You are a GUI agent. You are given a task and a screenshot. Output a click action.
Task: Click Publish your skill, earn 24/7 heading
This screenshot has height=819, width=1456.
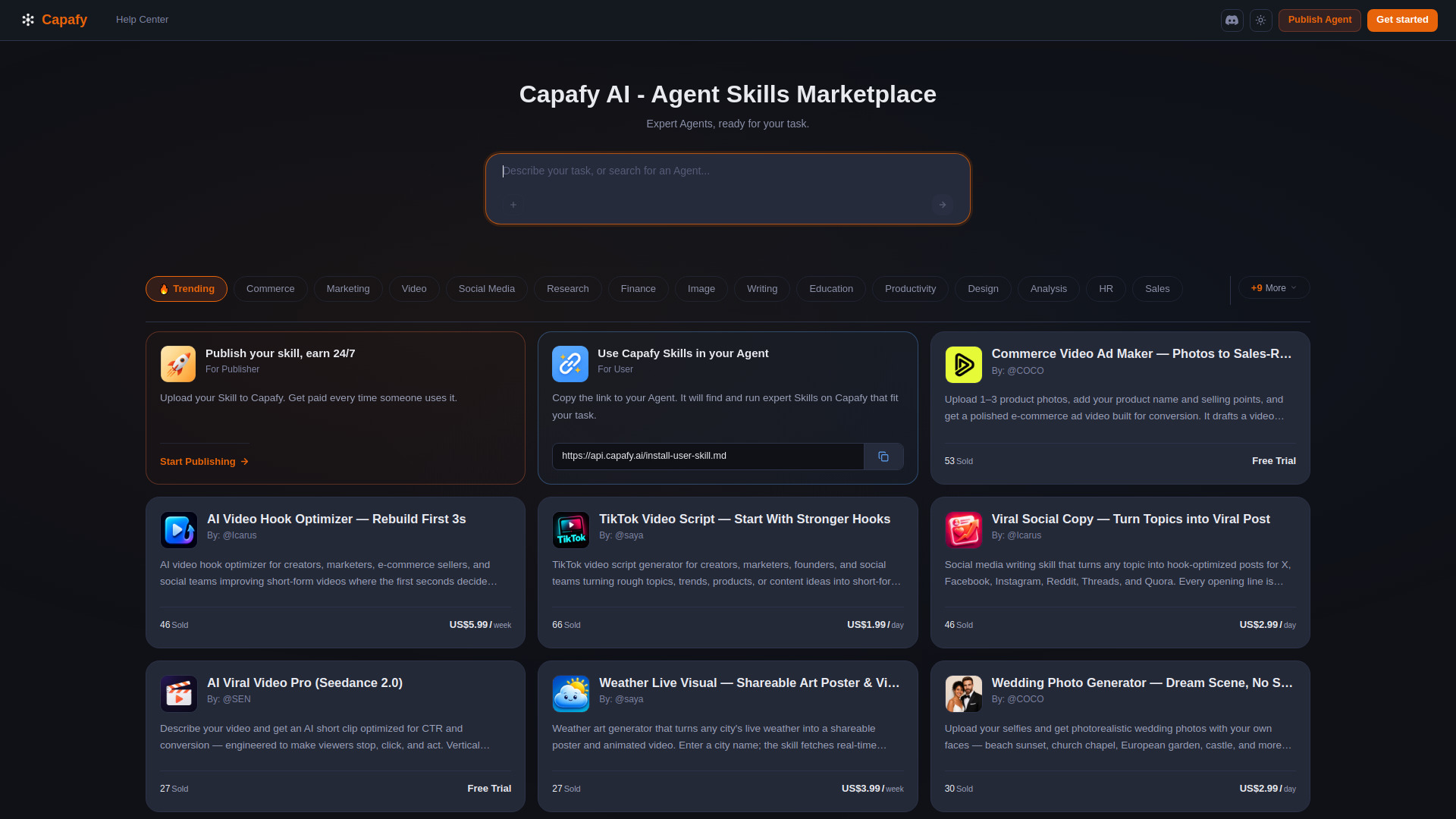click(x=281, y=353)
